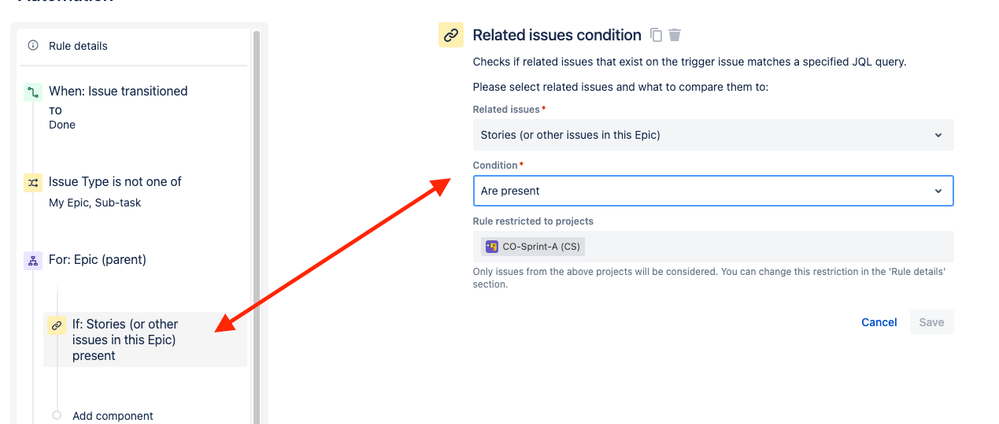Click the Add component circle node

point(57,415)
